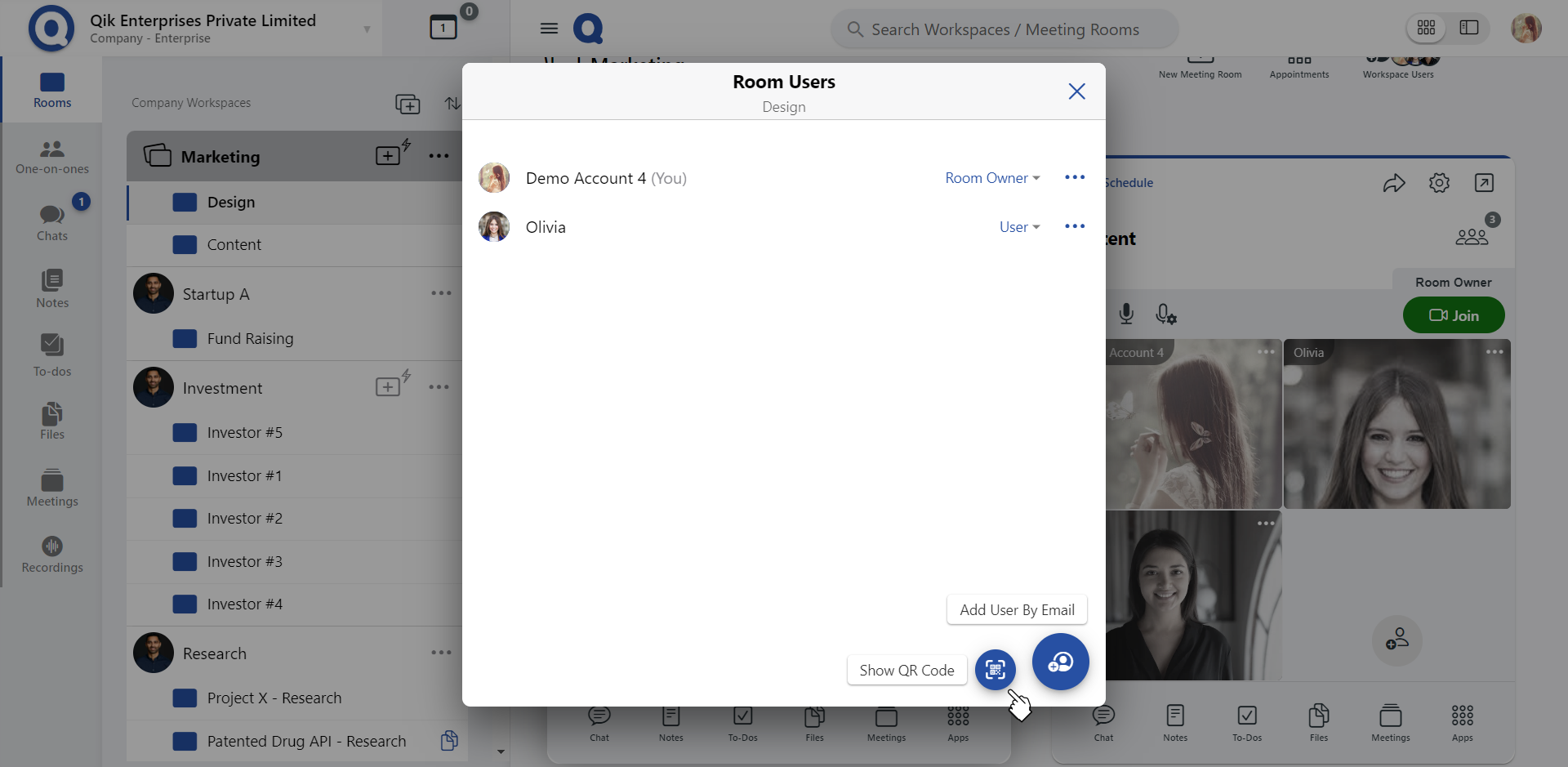1568x767 pixels.
Task: Click files icon on Patented Drug row
Action: [x=449, y=740]
